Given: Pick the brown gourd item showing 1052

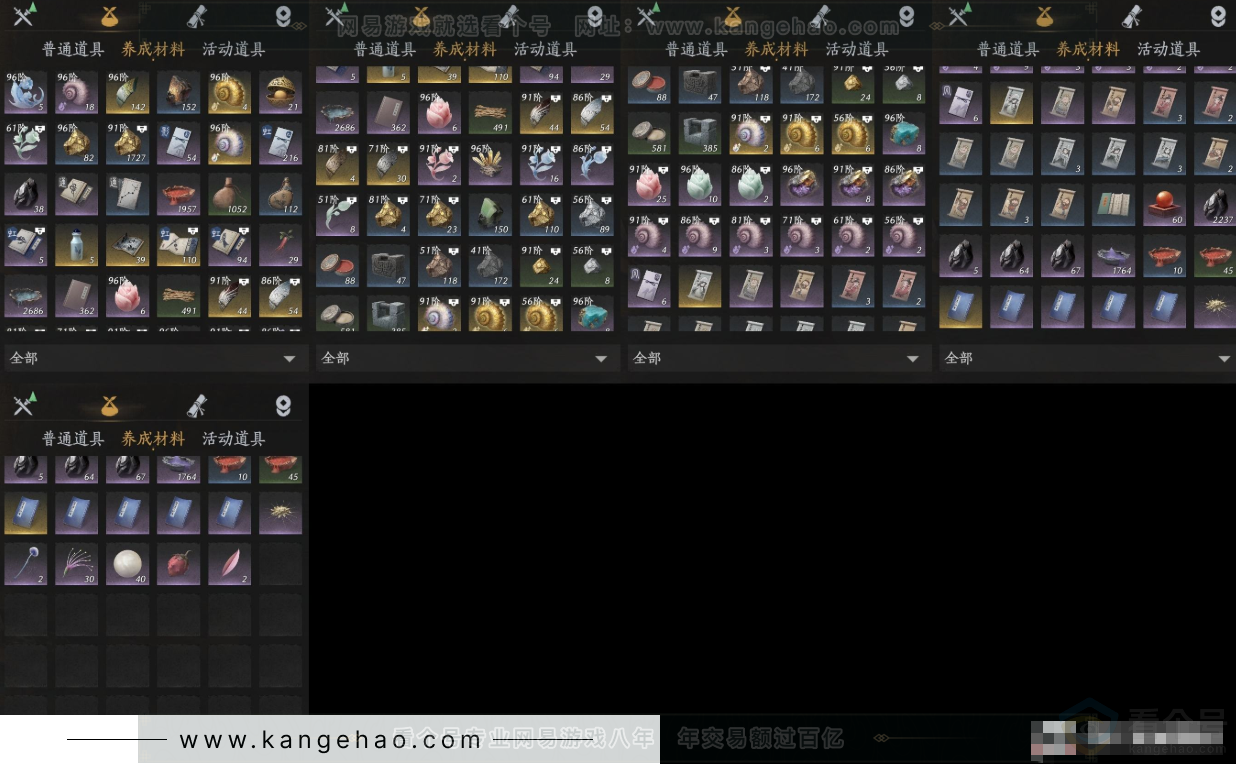Looking at the screenshot, I should [229, 194].
